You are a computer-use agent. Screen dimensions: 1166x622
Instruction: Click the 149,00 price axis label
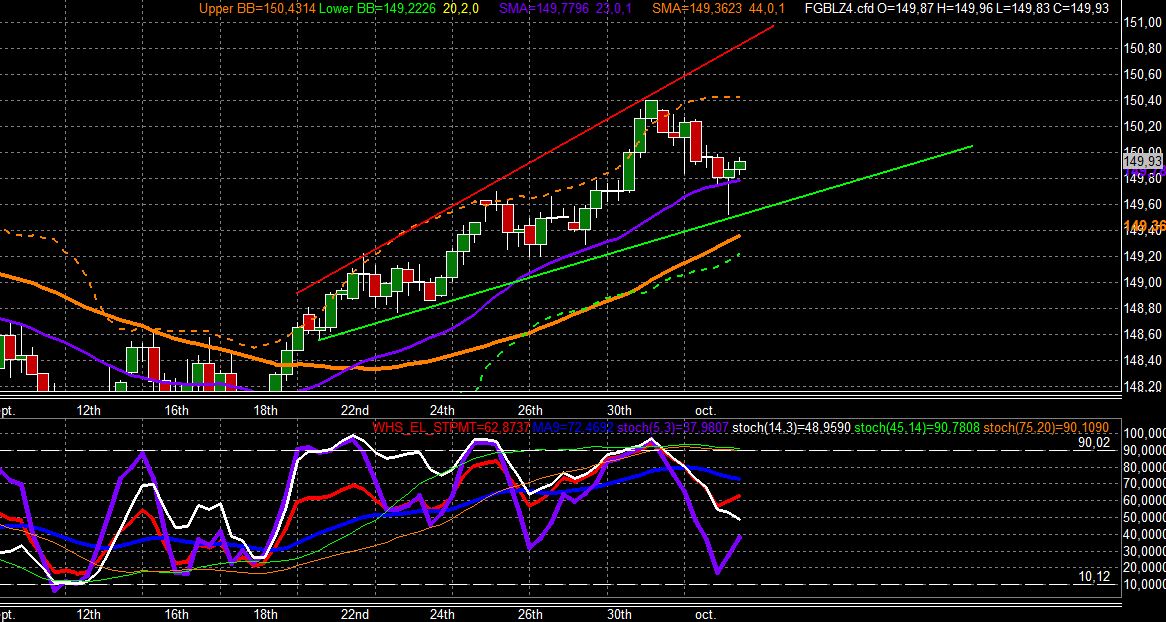coord(1144,283)
